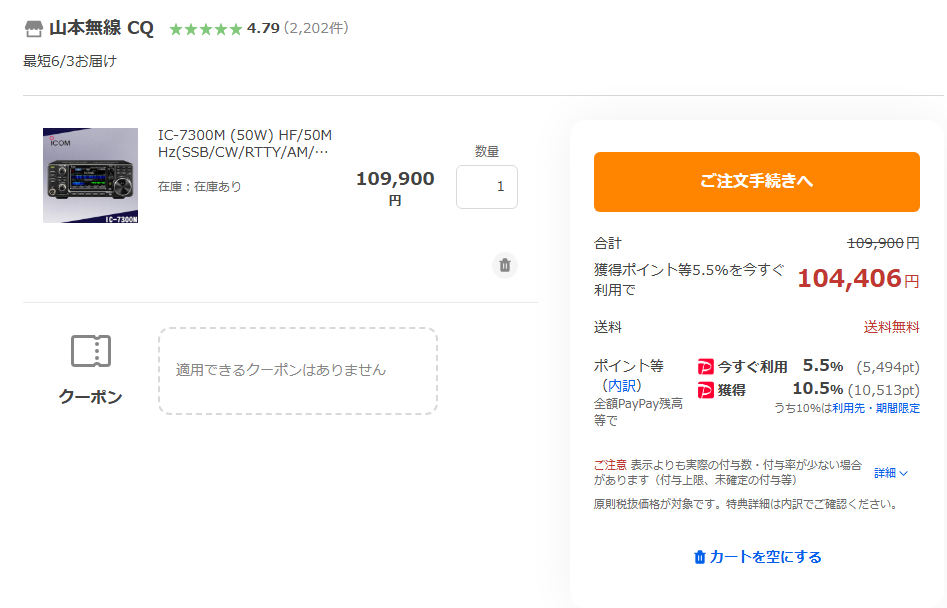Click the trash icon in カートを空にする
Image resolution: width=947 pixels, height=608 pixels.
point(699,557)
